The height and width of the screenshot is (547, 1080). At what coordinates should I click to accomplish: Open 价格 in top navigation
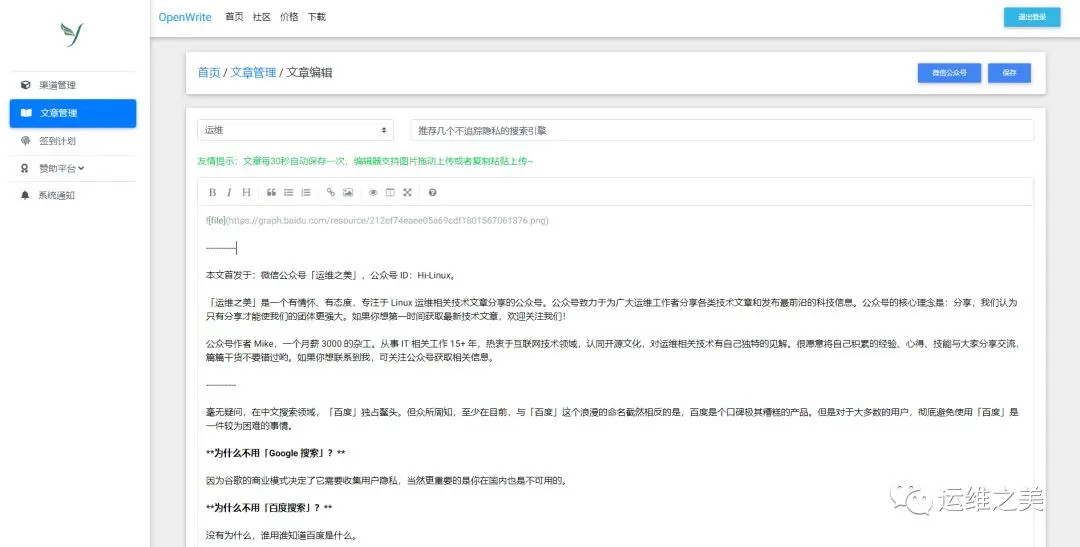pyautogui.click(x=289, y=17)
